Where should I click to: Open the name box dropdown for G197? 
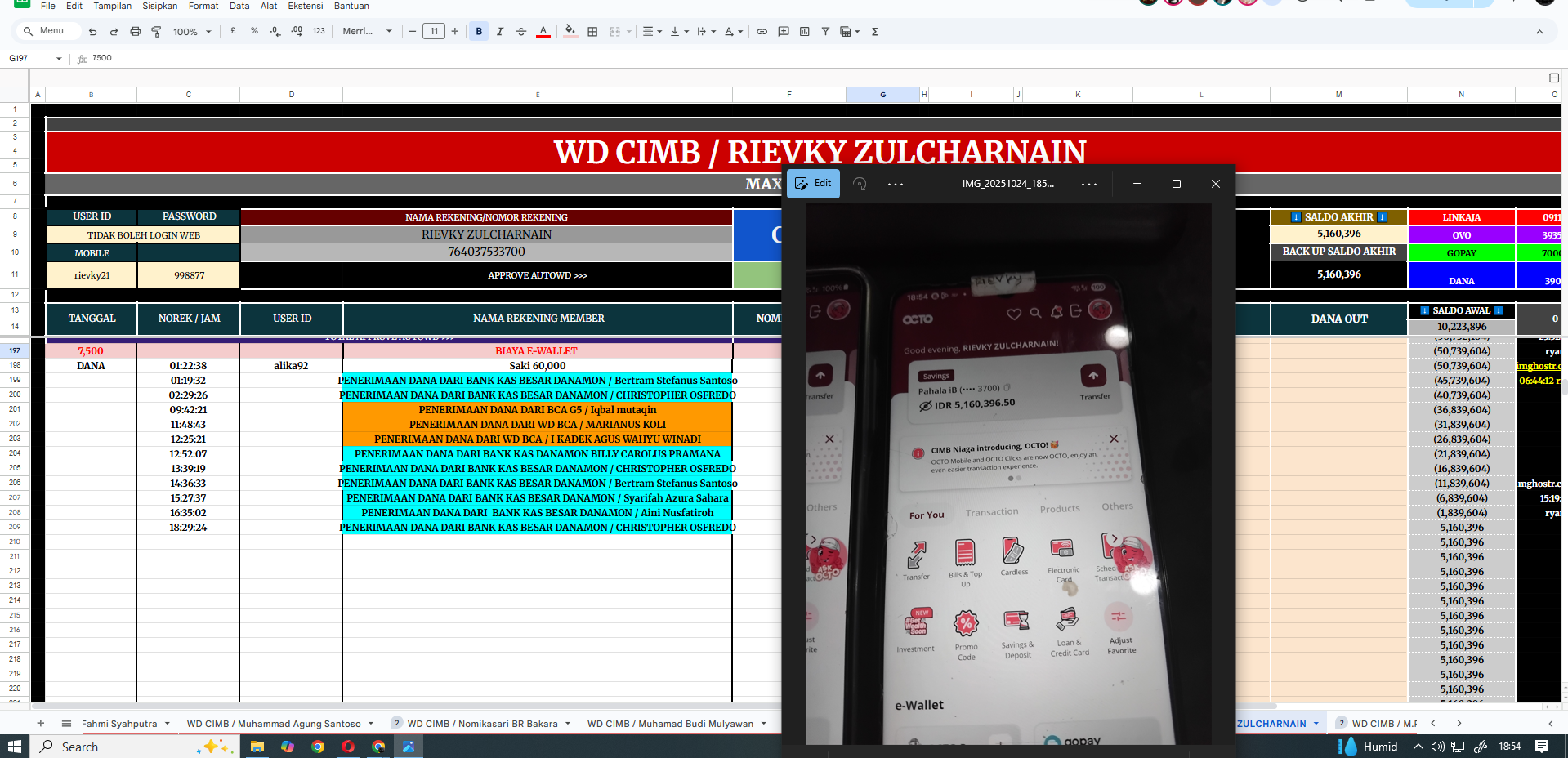click(x=59, y=59)
